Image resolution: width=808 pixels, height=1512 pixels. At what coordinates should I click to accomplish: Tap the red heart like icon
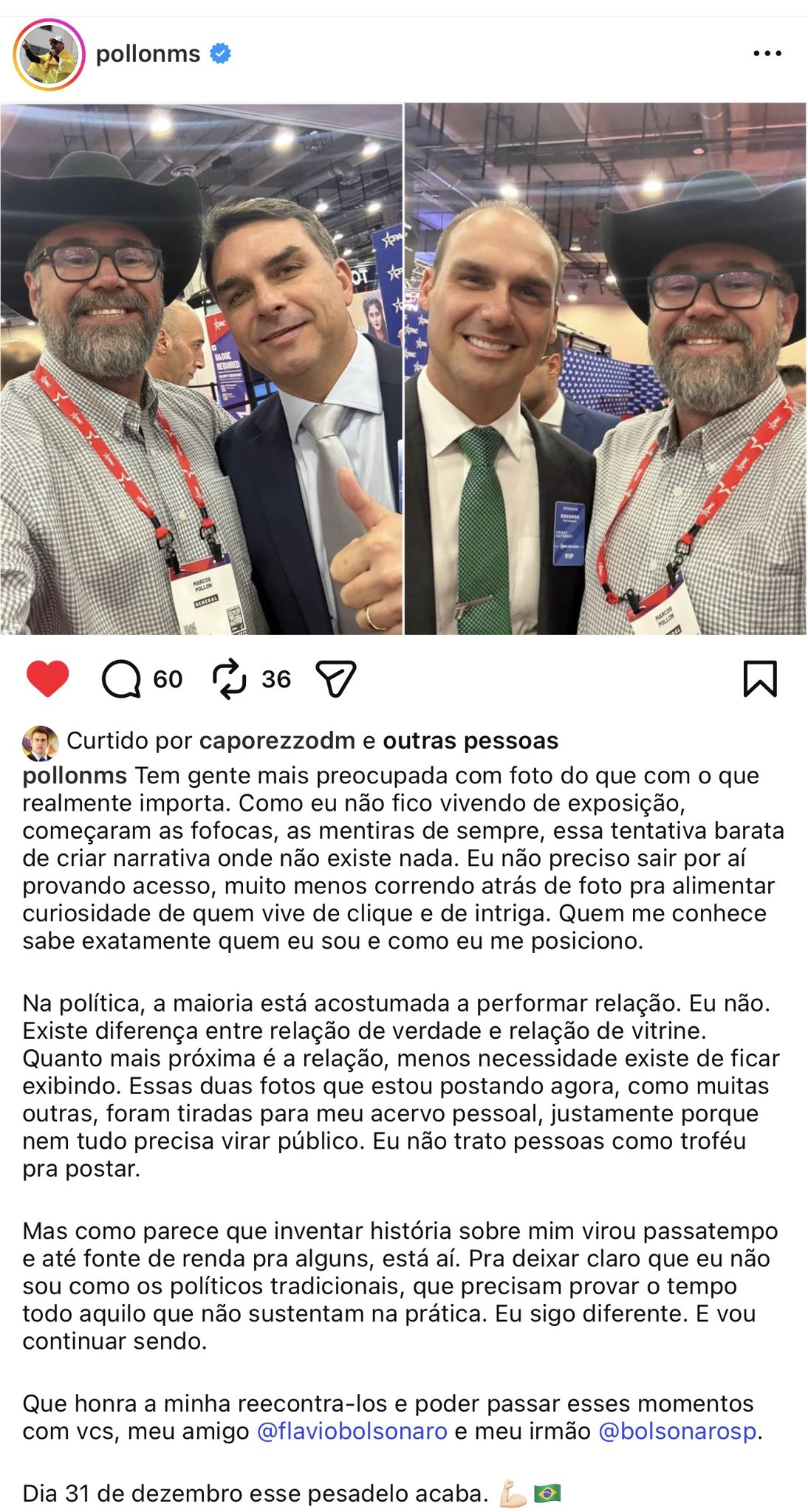point(47,678)
